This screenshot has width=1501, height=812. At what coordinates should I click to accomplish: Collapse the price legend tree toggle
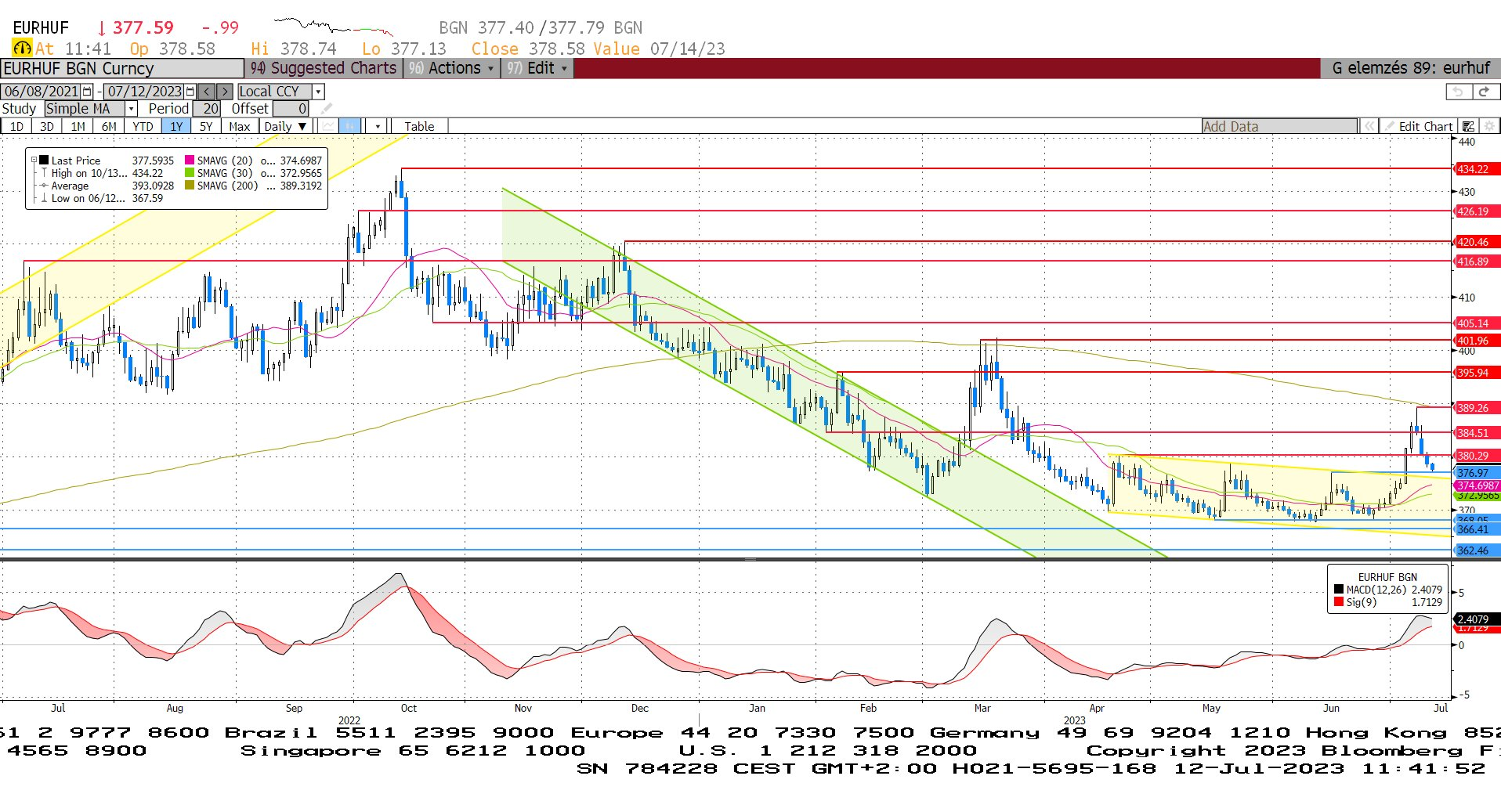(34, 161)
